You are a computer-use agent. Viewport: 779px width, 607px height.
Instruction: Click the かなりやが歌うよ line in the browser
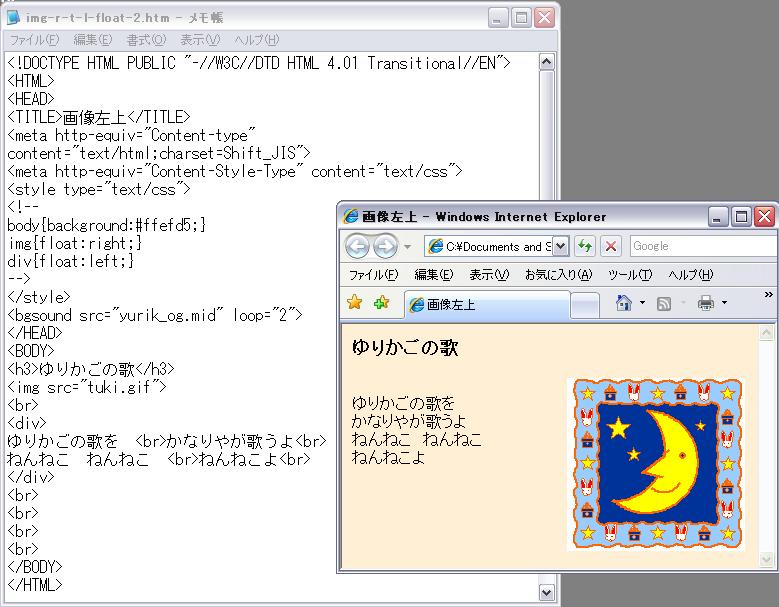(x=409, y=421)
